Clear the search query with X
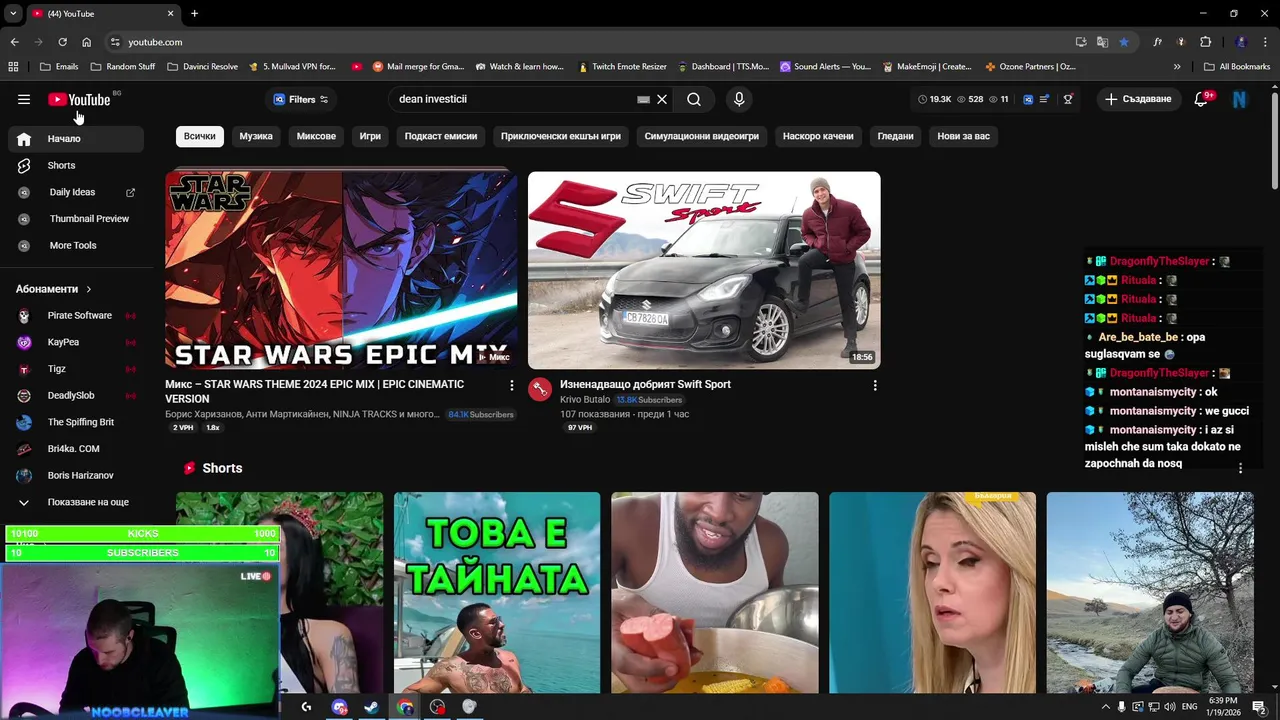1280x720 pixels. tap(662, 99)
